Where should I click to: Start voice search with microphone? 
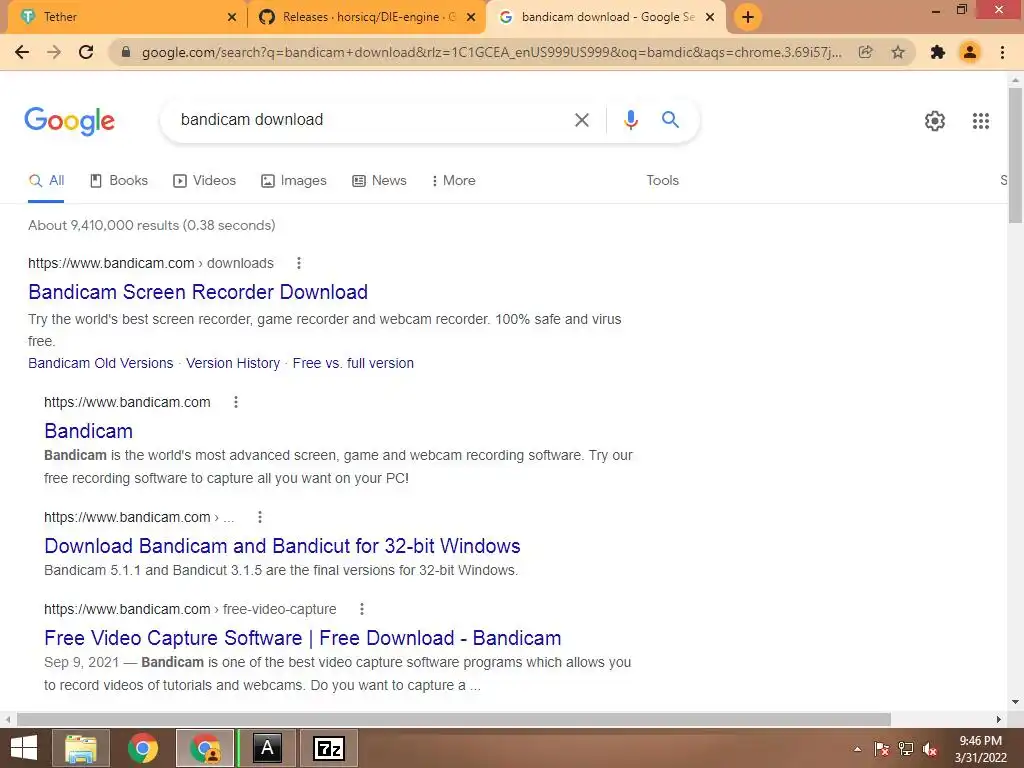630,120
